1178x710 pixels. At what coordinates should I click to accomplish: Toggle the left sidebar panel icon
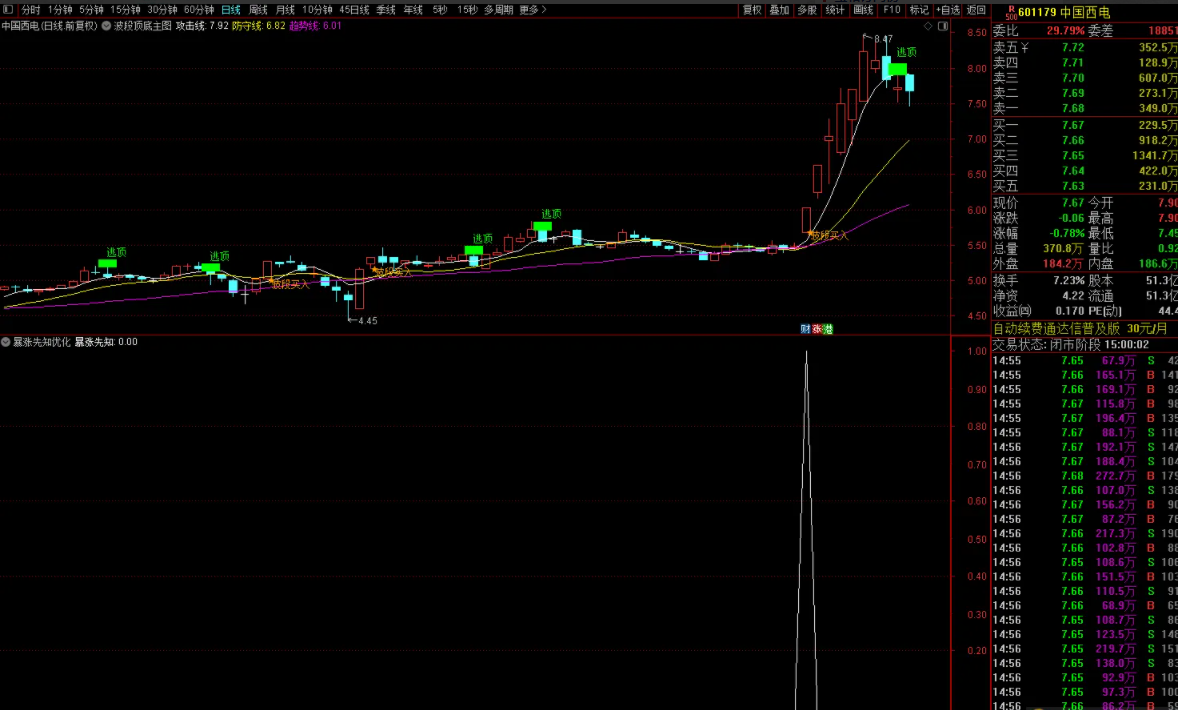pyautogui.click(x=8, y=10)
